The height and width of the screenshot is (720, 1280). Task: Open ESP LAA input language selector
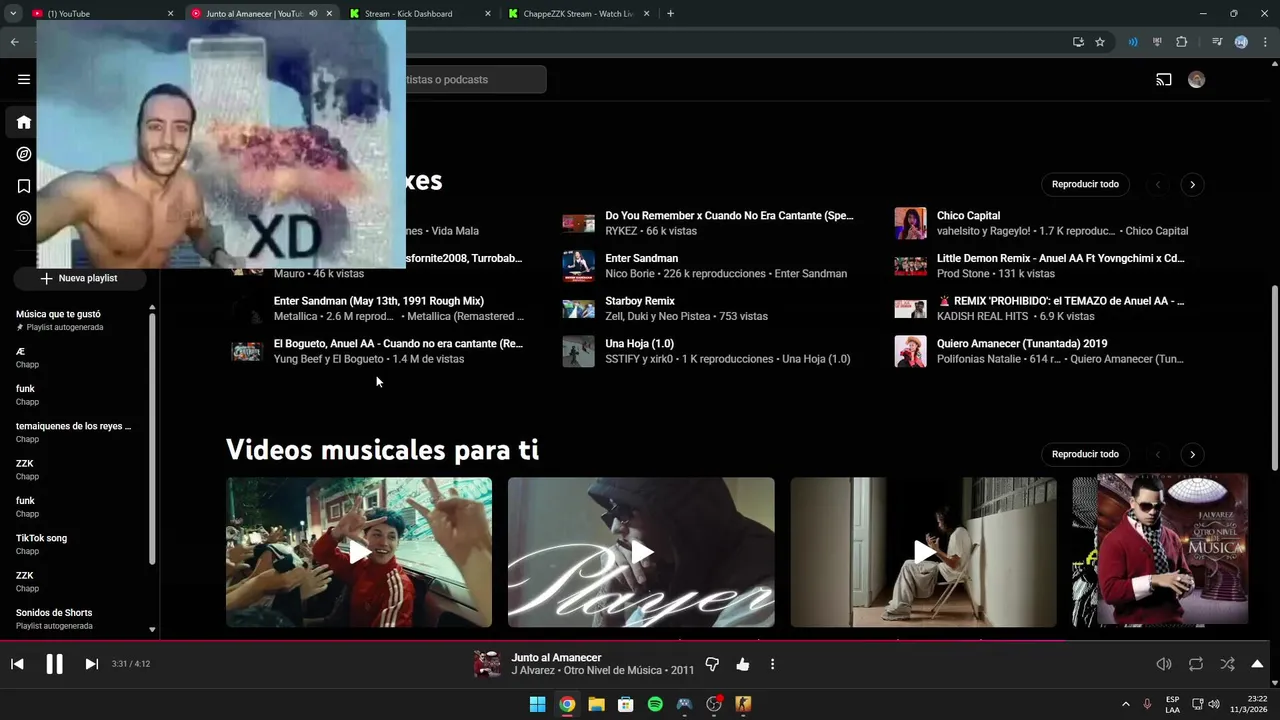pos(1172,704)
